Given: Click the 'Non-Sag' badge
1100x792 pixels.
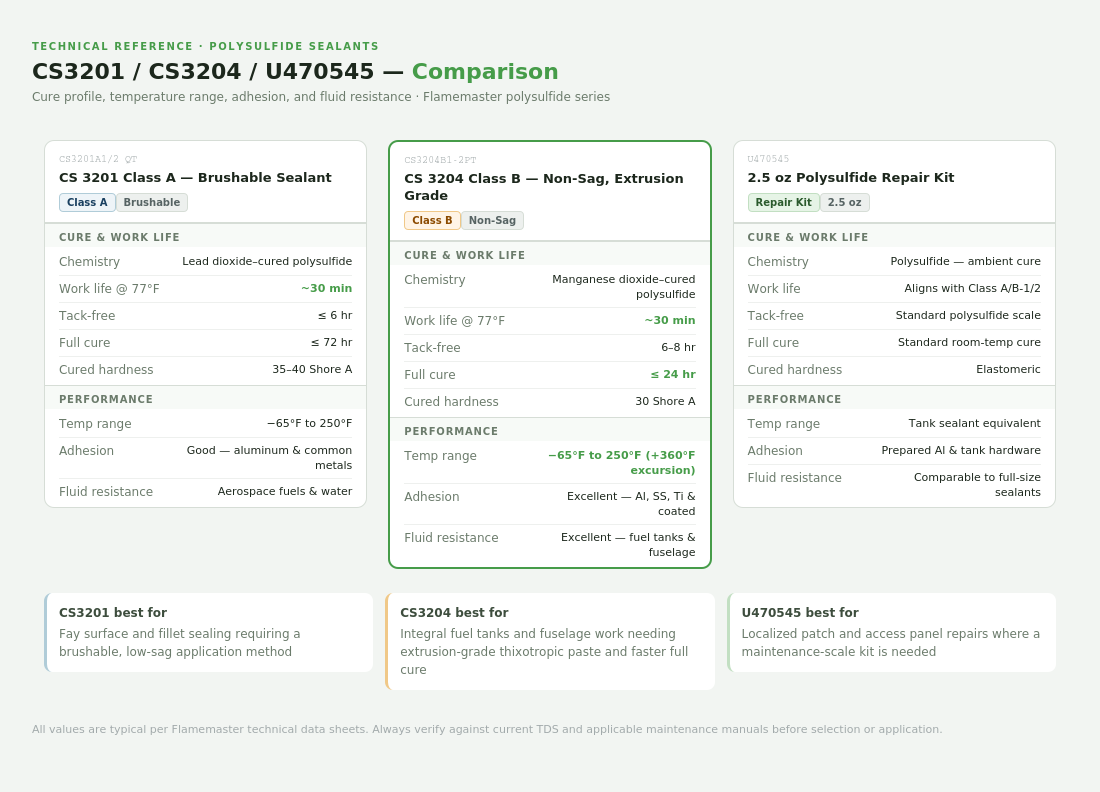Looking at the screenshot, I should coord(492,220).
